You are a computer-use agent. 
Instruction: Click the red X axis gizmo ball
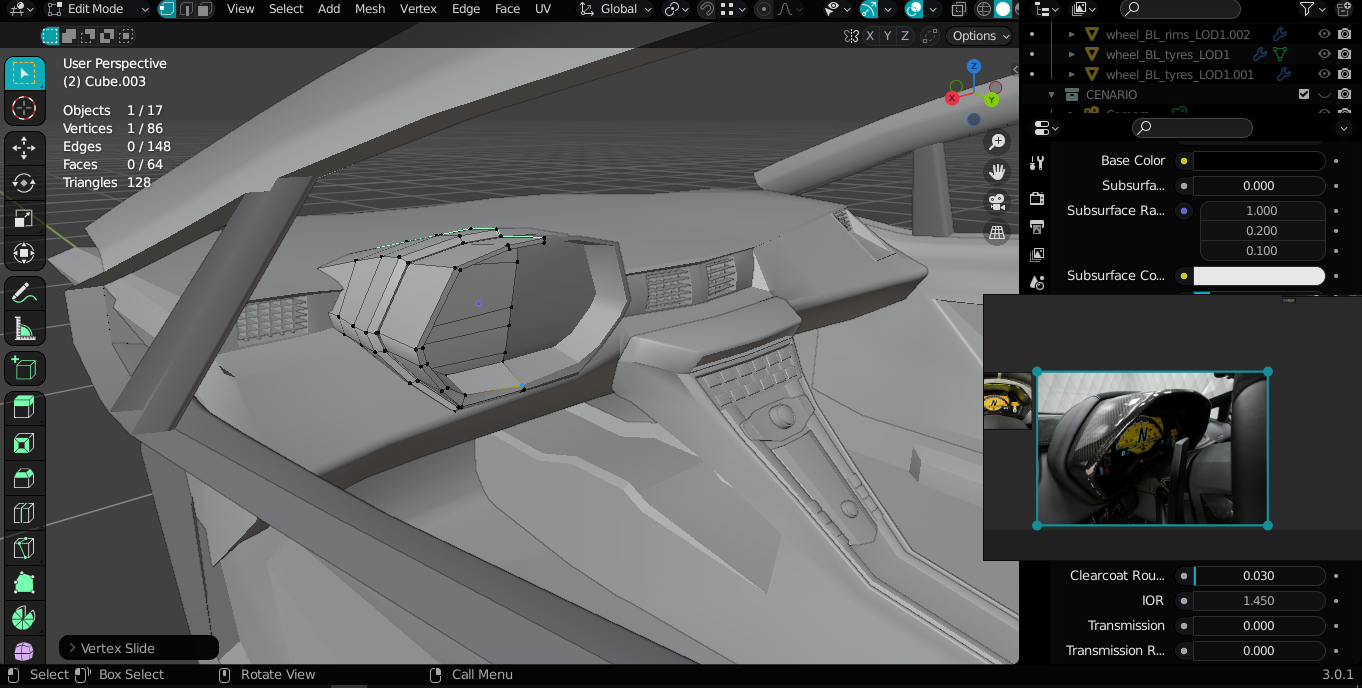[x=952, y=98]
